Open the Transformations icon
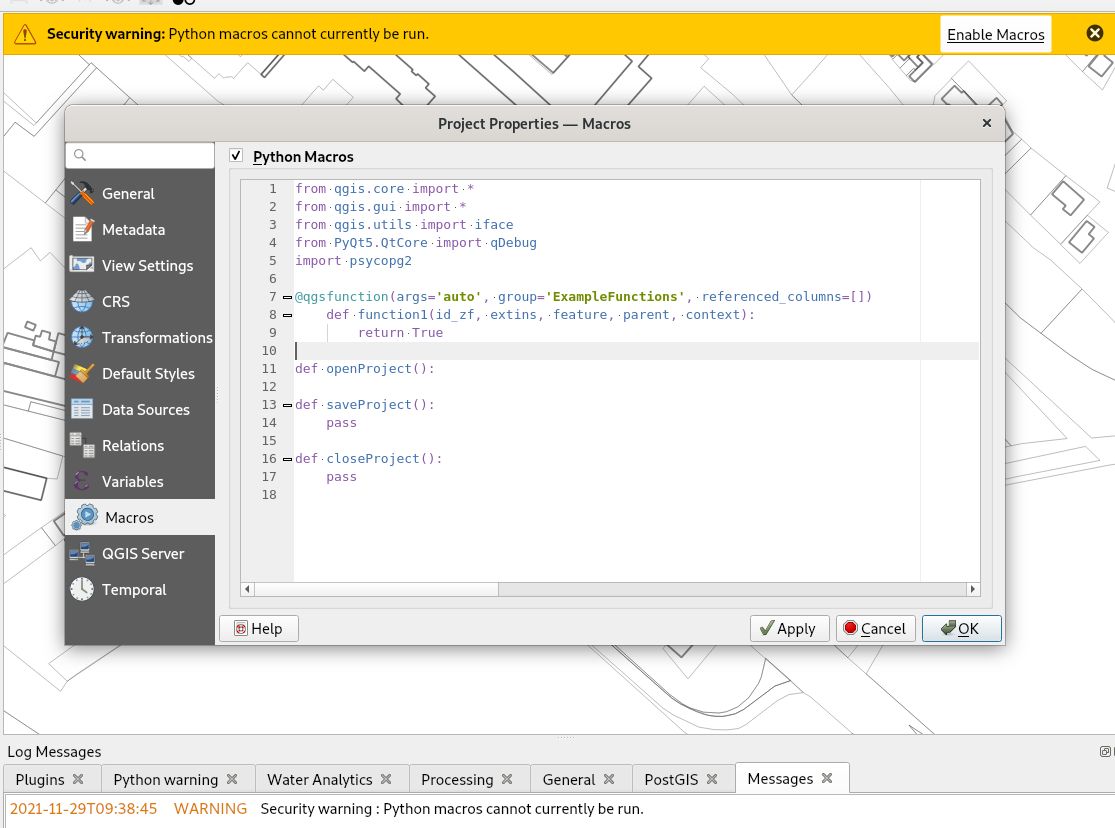The height and width of the screenshot is (828, 1115). click(82, 337)
